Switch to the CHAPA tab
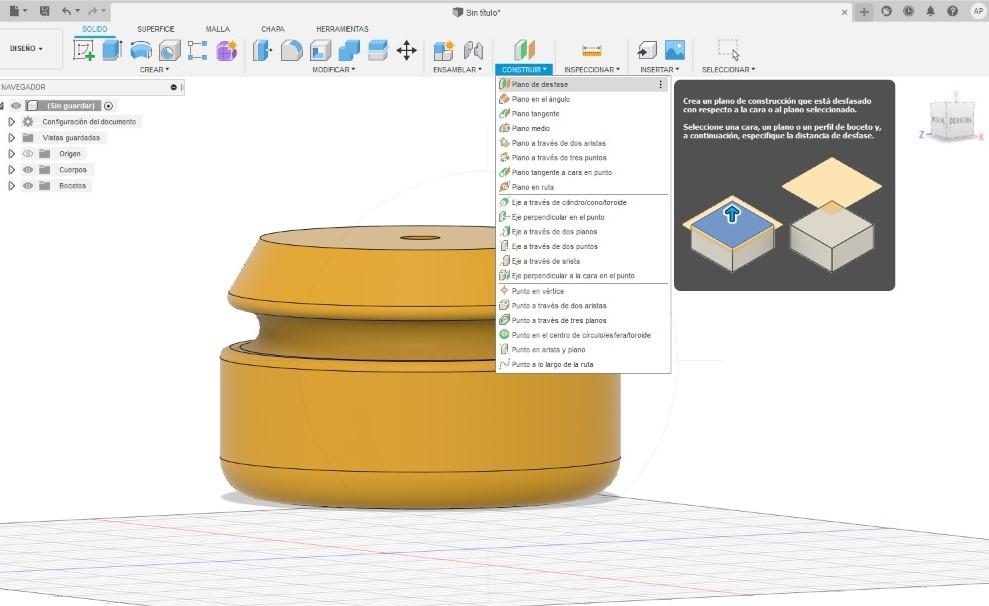 [273, 29]
